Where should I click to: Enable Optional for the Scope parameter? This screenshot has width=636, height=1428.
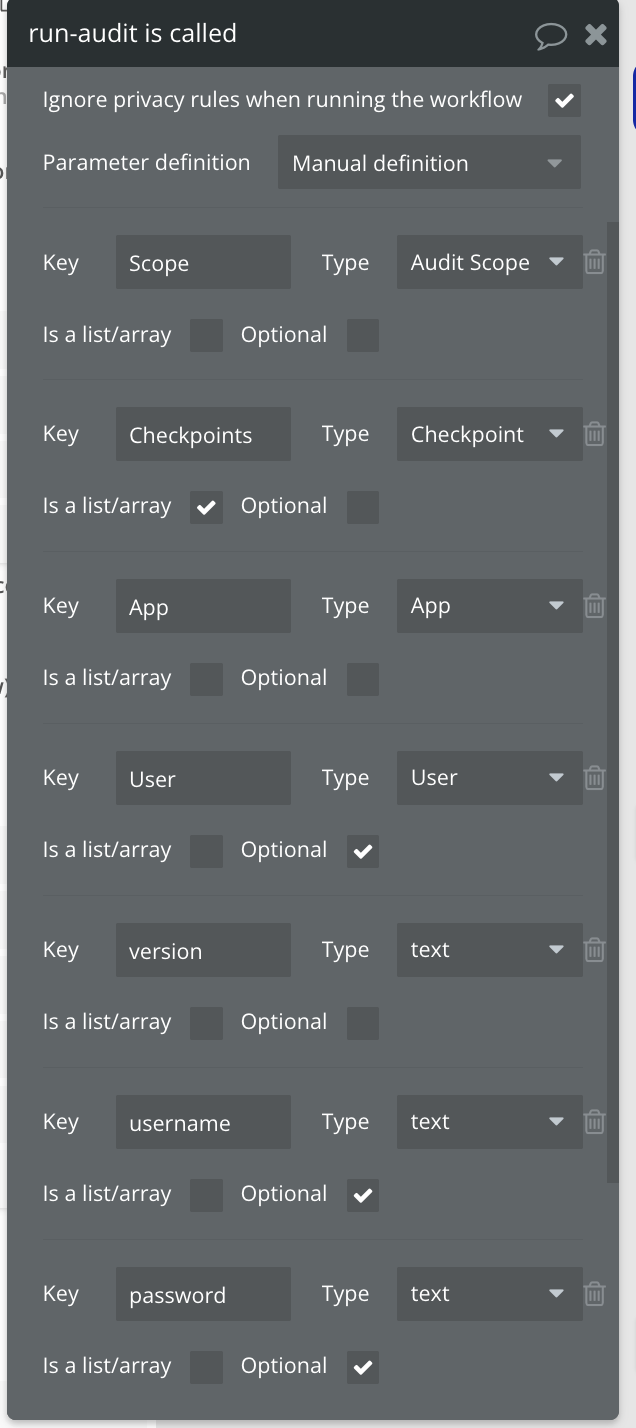[363, 335]
